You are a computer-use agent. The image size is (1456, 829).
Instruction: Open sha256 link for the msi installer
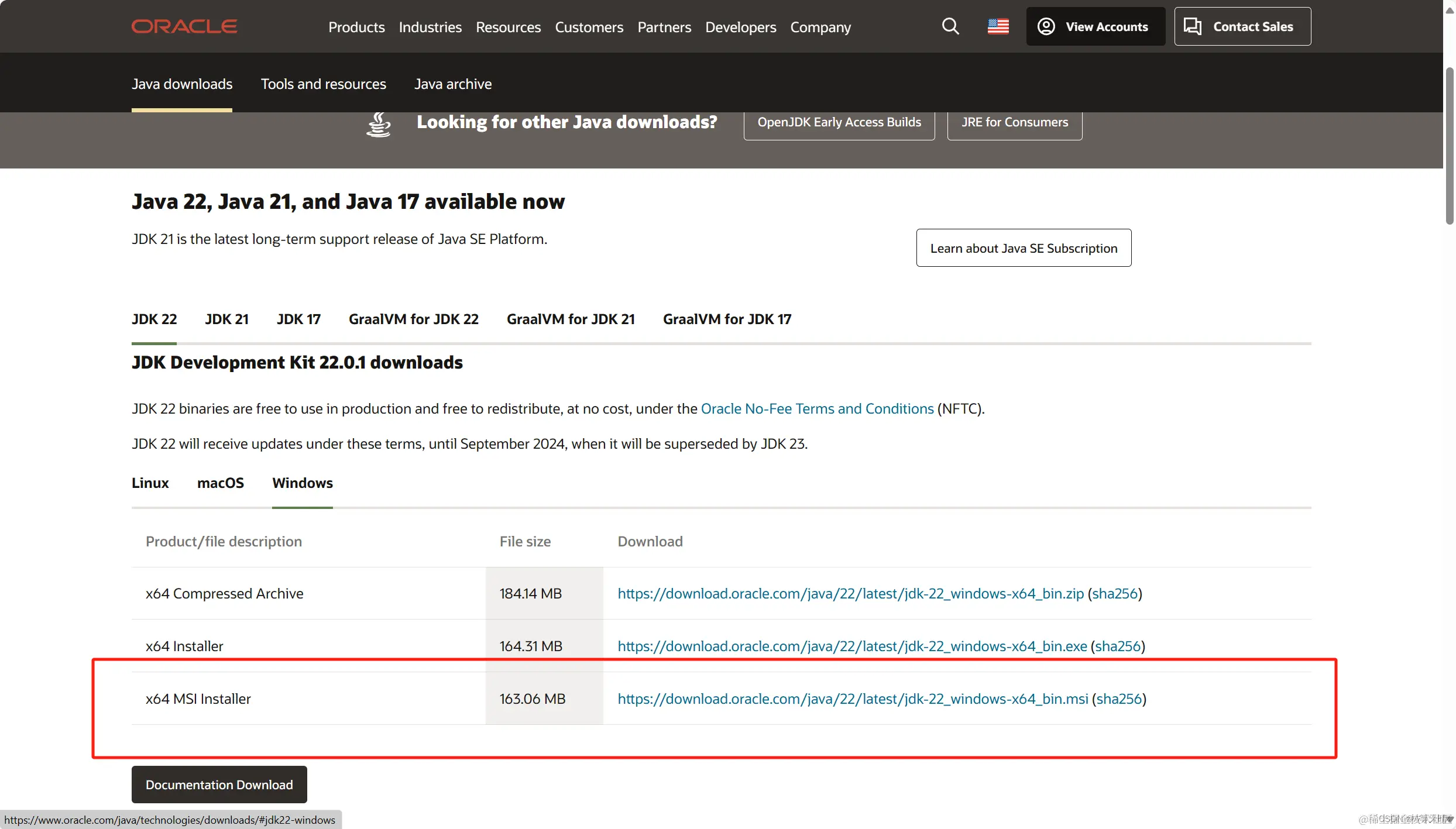coord(1119,699)
